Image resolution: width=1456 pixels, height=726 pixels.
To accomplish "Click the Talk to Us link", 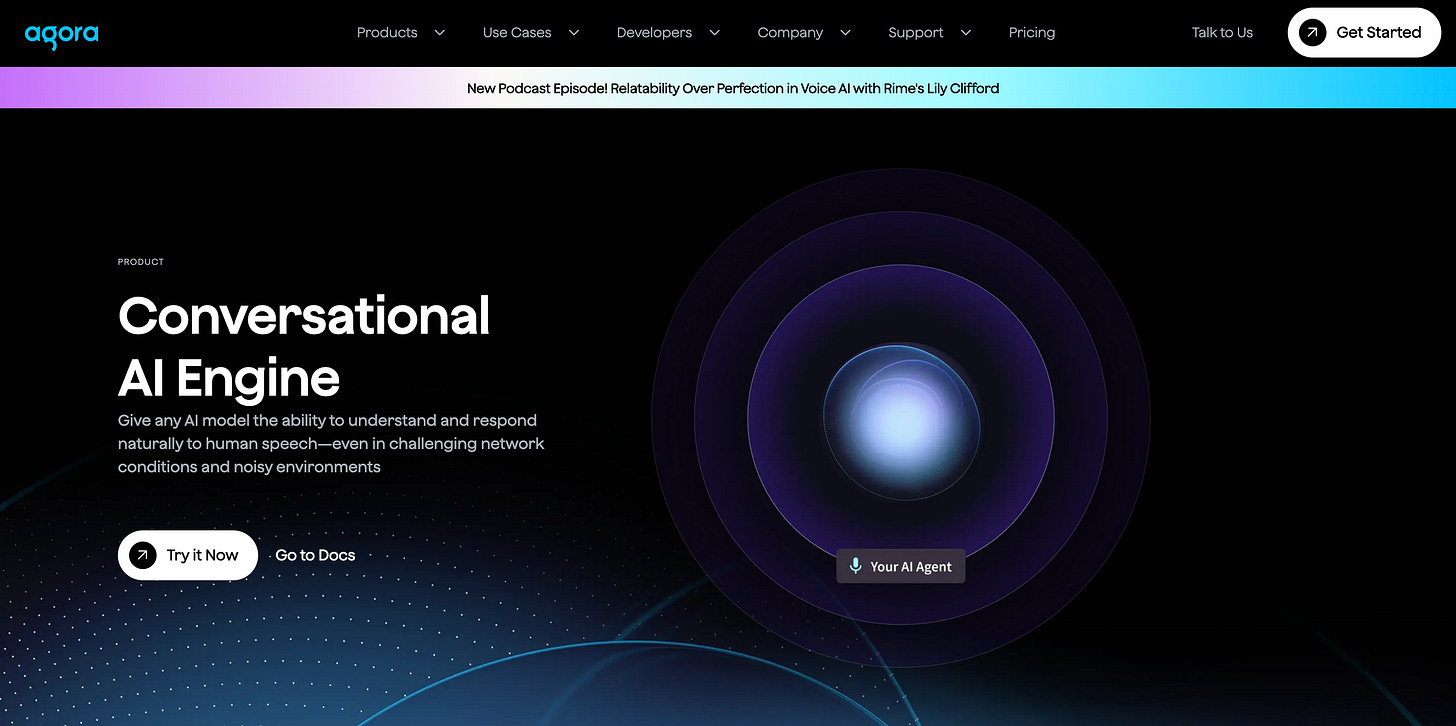I will (1222, 33).
